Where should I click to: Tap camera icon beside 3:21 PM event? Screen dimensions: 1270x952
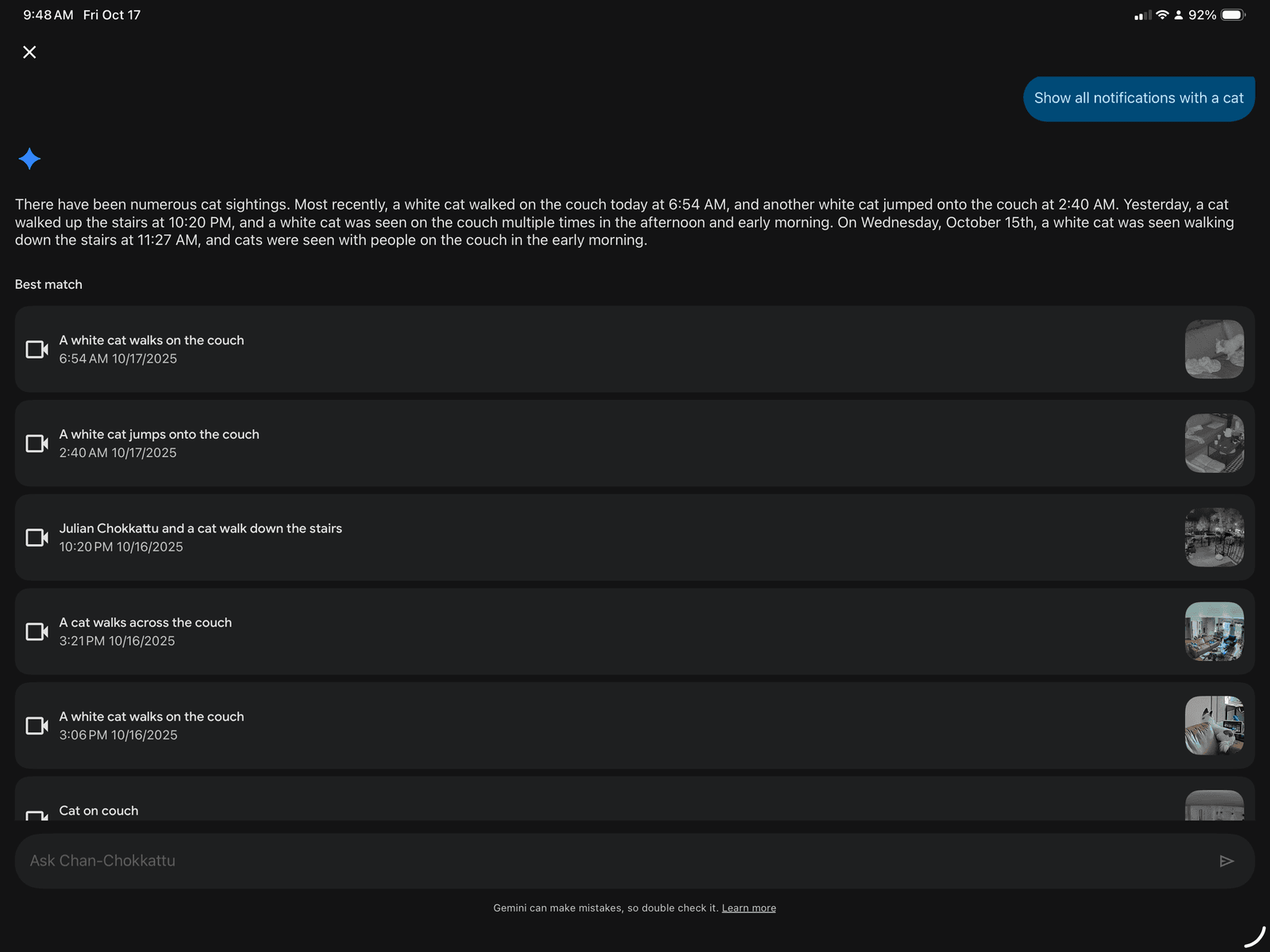coord(37,631)
